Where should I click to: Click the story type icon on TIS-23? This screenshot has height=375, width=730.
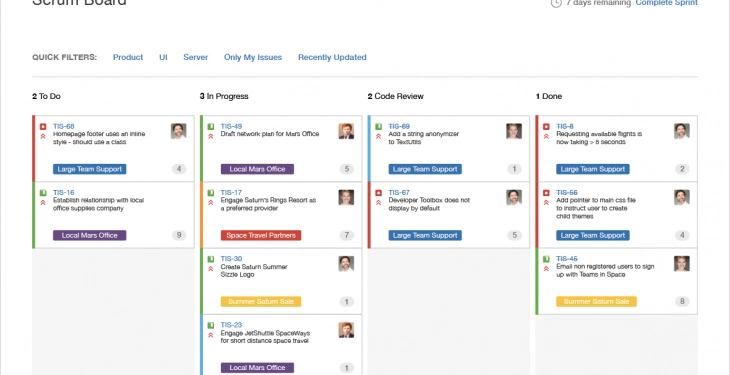(x=210, y=325)
